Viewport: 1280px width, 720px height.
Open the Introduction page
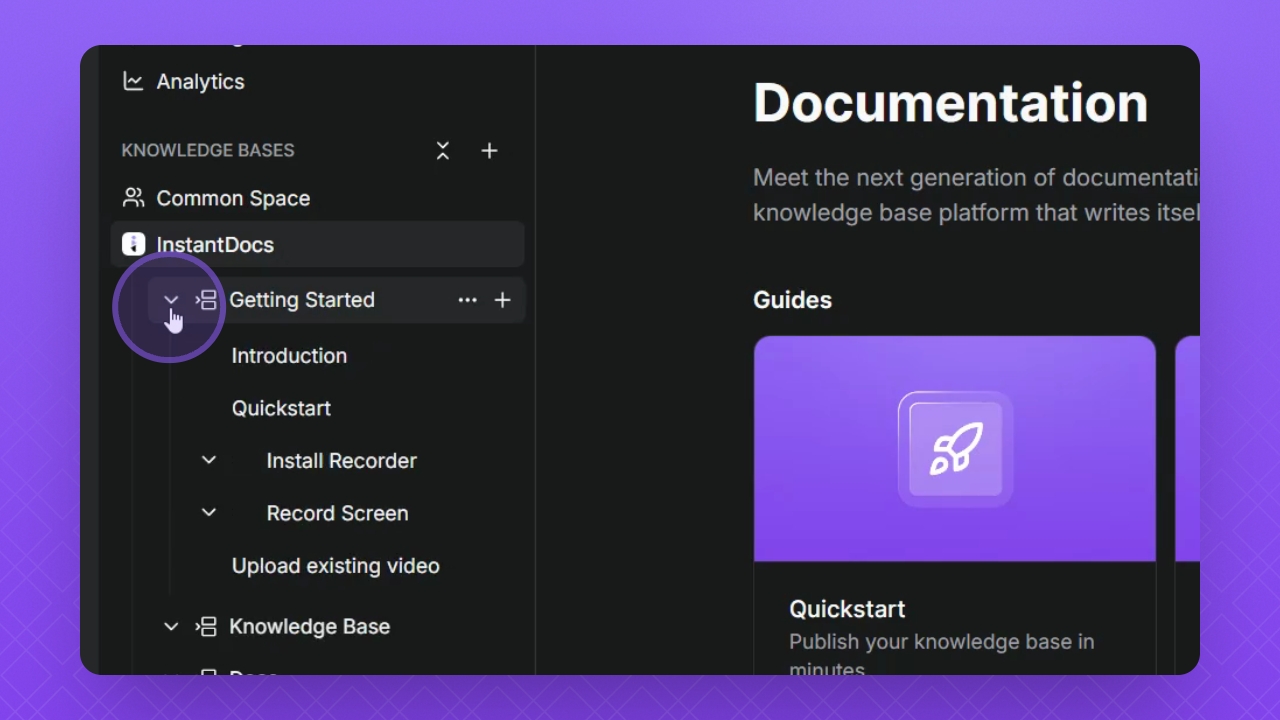coord(289,356)
